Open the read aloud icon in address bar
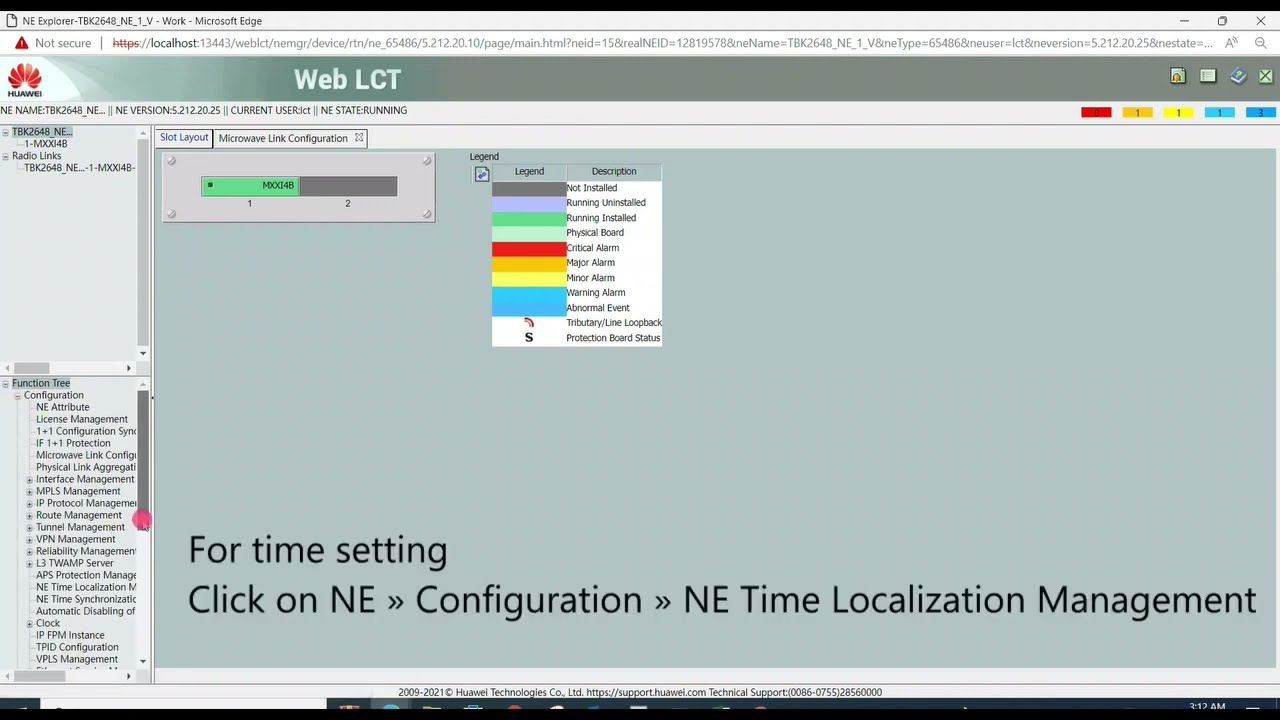 pyautogui.click(x=1231, y=43)
